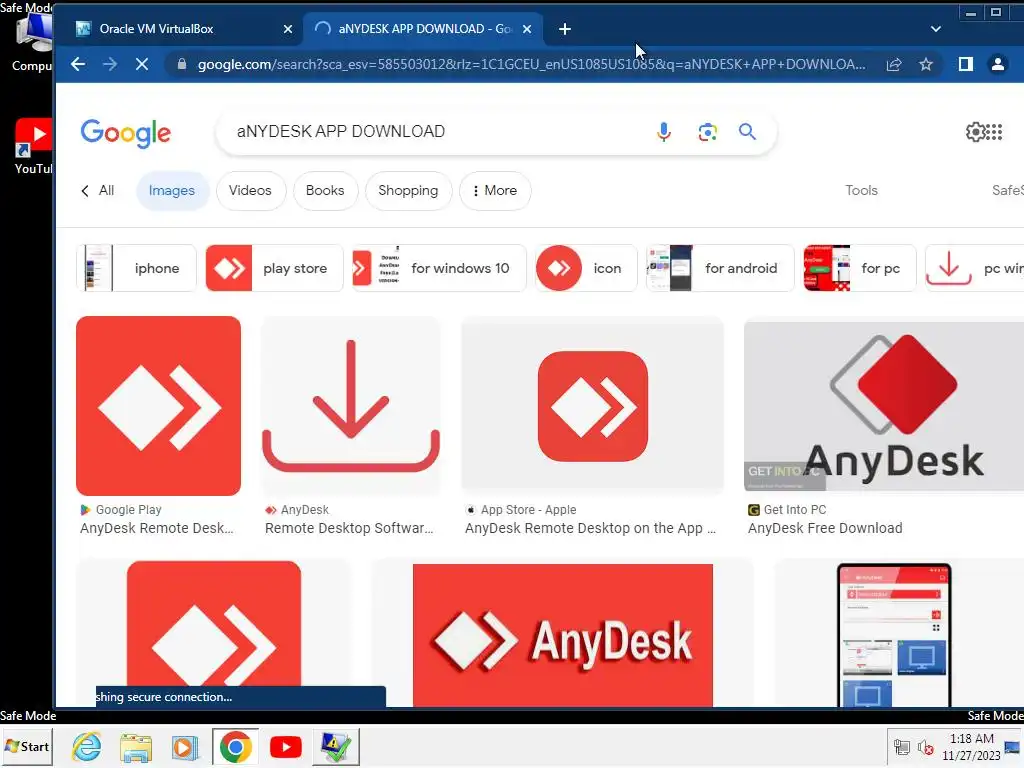Image resolution: width=1024 pixels, height=768 pixels.
Task: Click the muted volume tray icon
Action: 925,747
